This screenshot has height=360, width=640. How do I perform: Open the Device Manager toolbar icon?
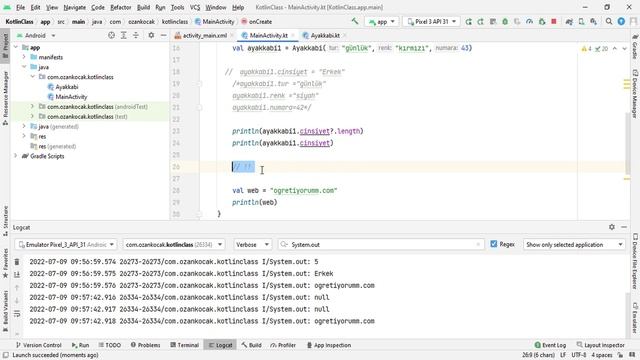coord(581,22)
